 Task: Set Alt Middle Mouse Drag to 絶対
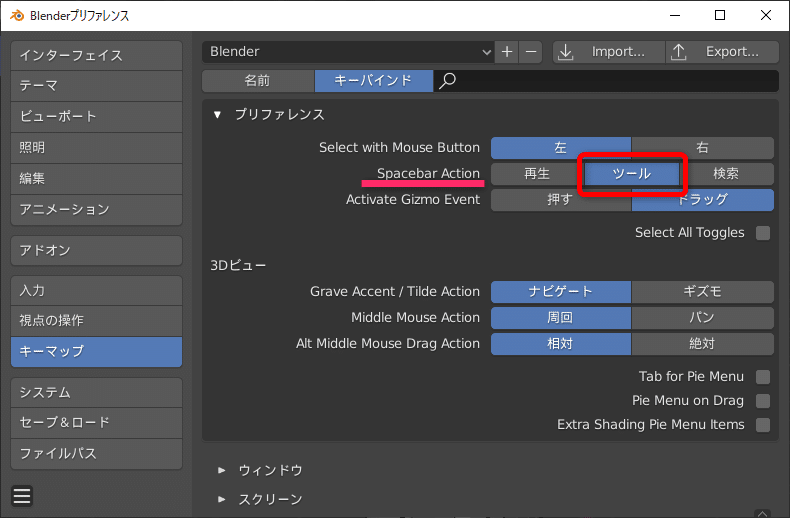coord(702,344)
